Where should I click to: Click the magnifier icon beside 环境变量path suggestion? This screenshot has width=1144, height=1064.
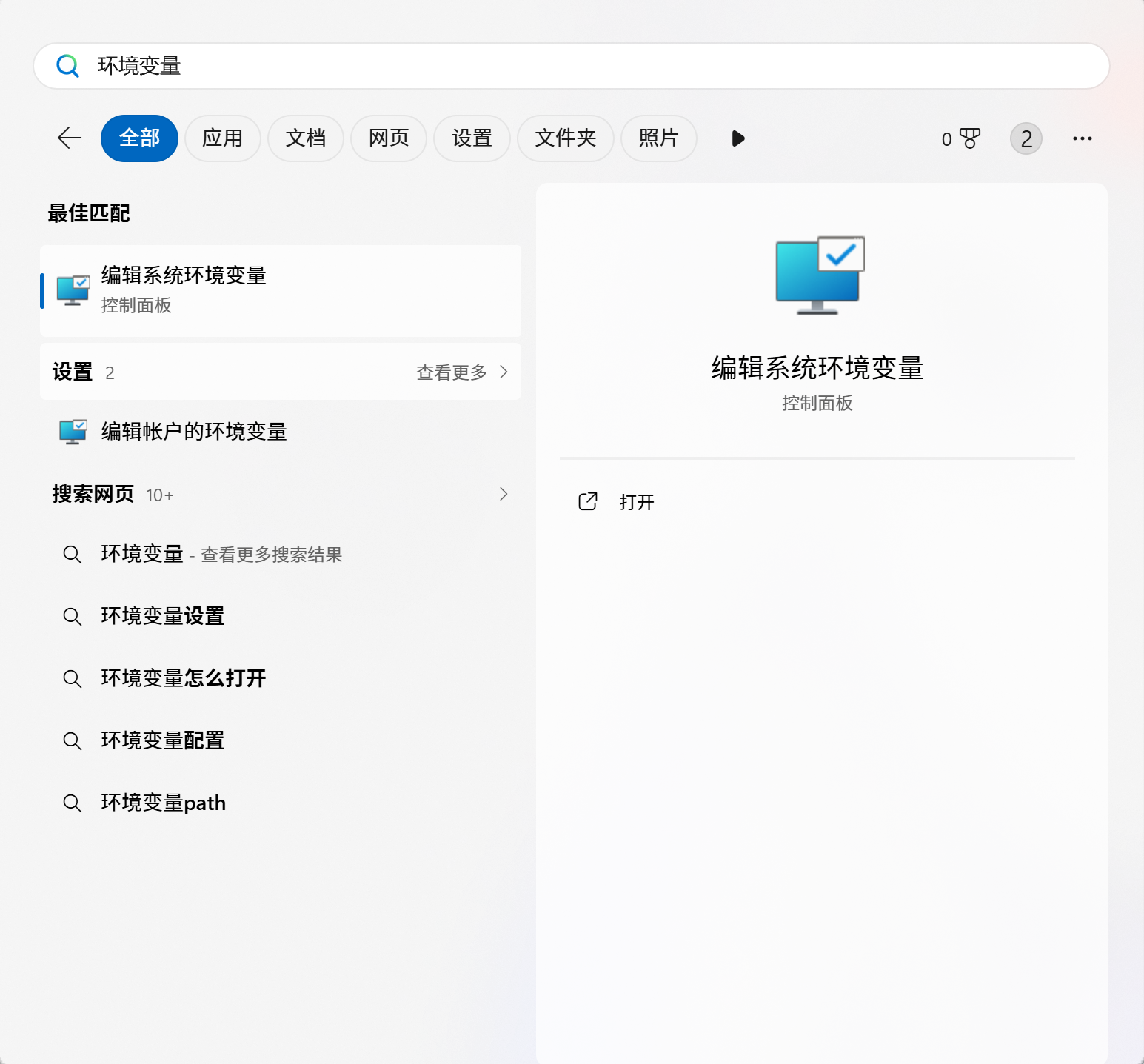coord(72,803)
